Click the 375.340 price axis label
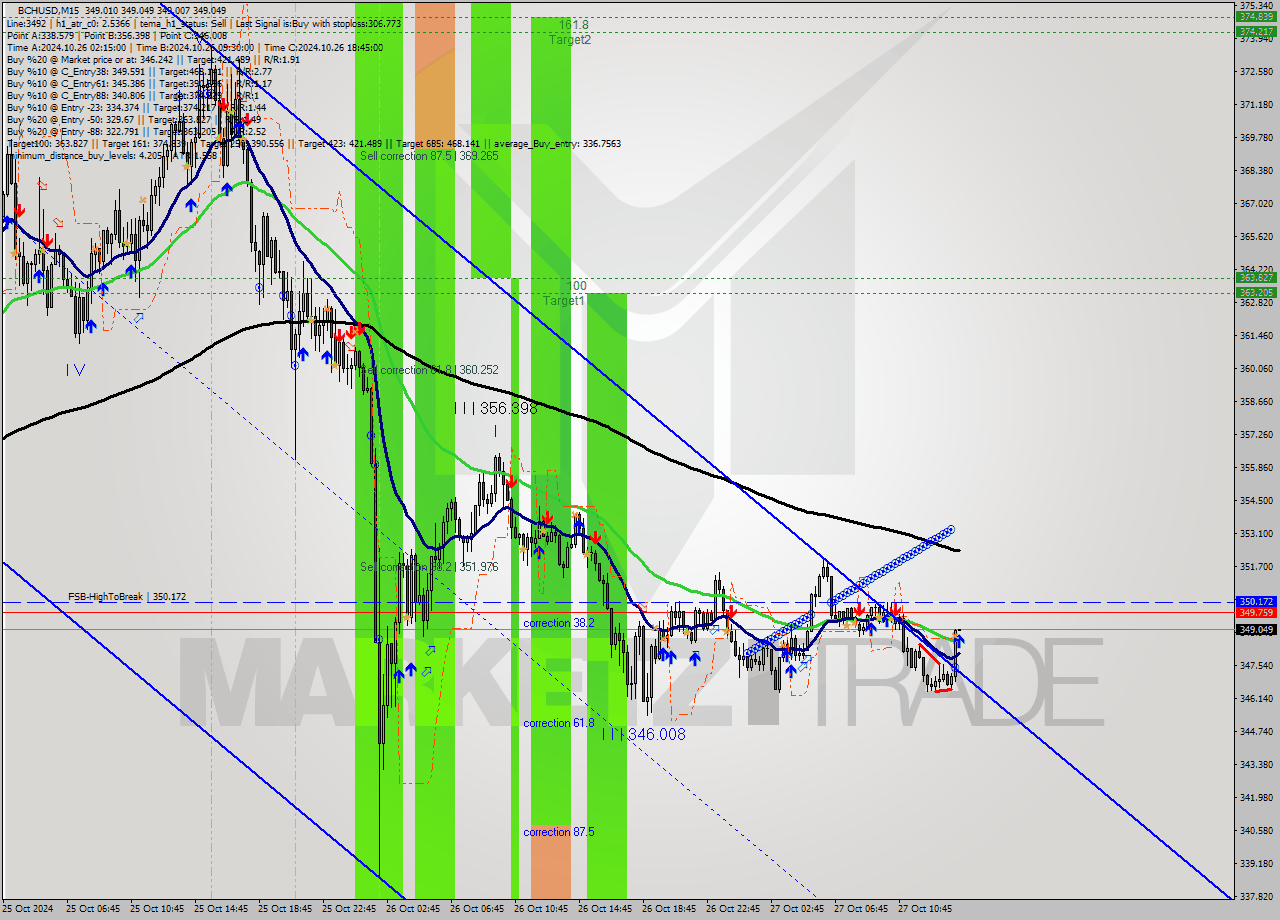This screenshot has width=1280, height=920. 1256,6
